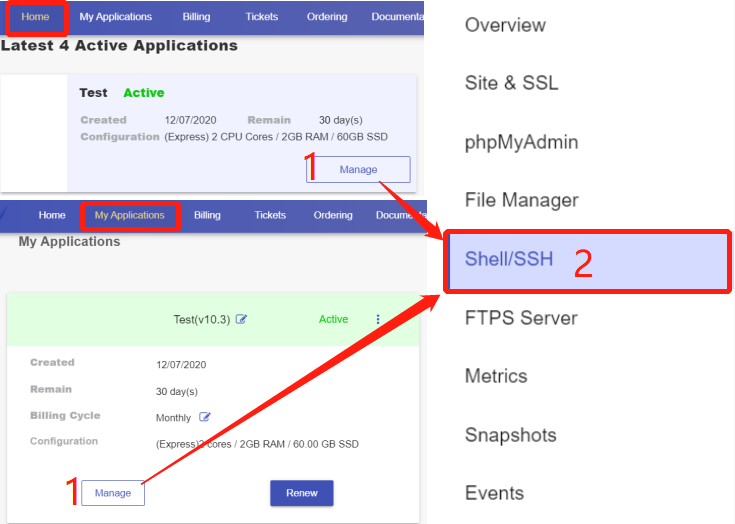Select Site & SSL menu item
Image resolution: width=735 pixels, height=524 pixels.
pos(511,83)
